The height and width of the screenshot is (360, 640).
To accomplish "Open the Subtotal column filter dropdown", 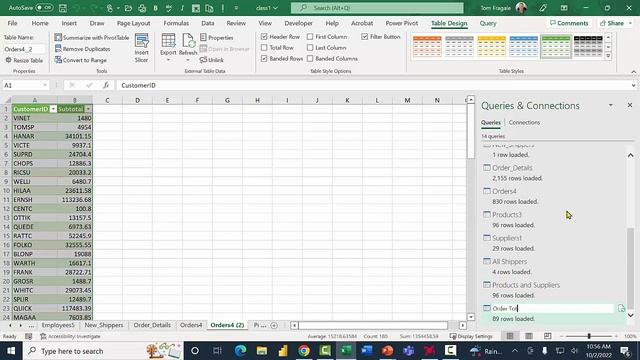I will click(88, 109).
